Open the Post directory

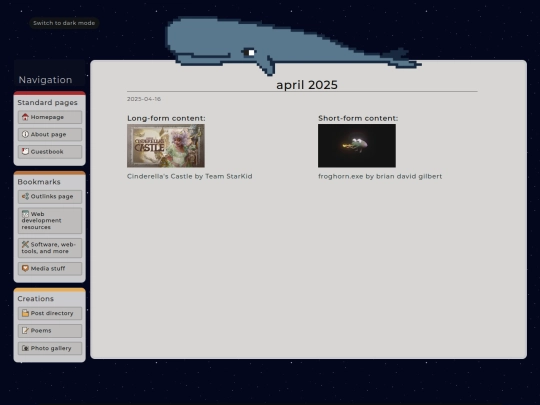[50, 313]
